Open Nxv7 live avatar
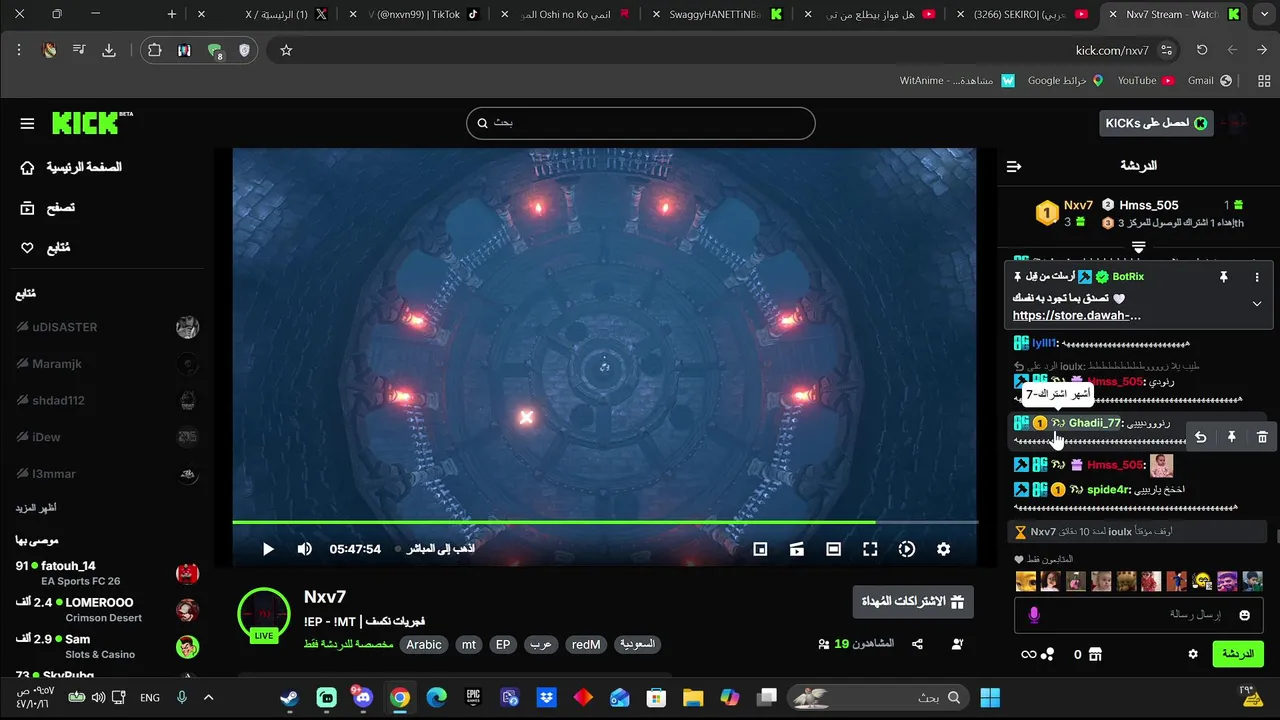1280x720 pixels. 264,614
